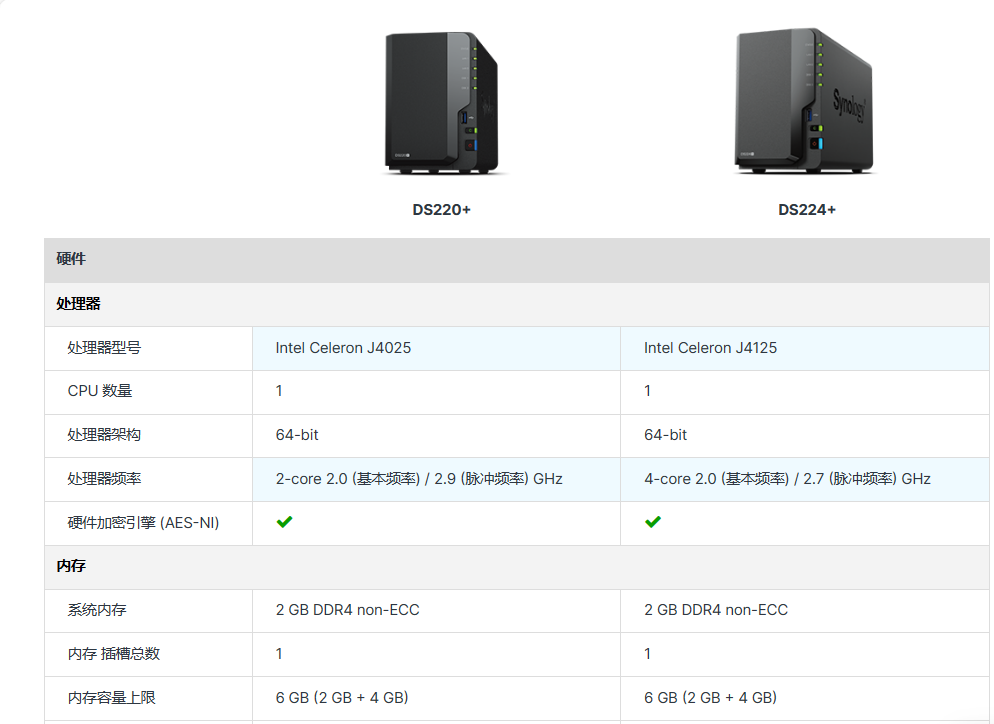The image size is (994, 724).
Task: Click the green AES-NI checkmark for DS220+
Action: click(285, 522)
